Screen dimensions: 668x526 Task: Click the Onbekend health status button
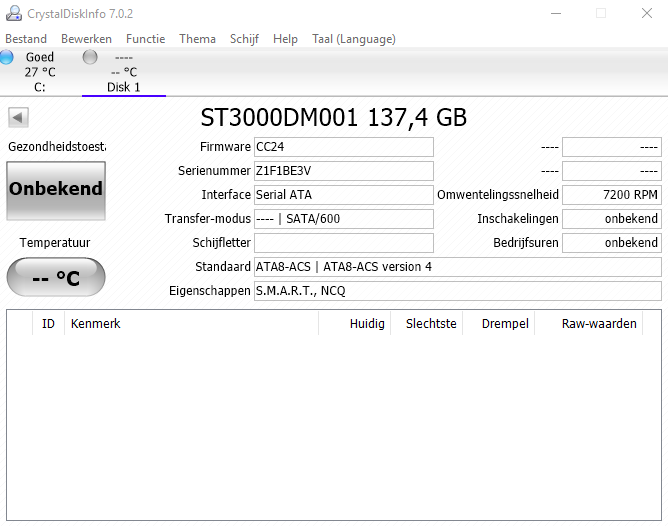coord(56,190)
